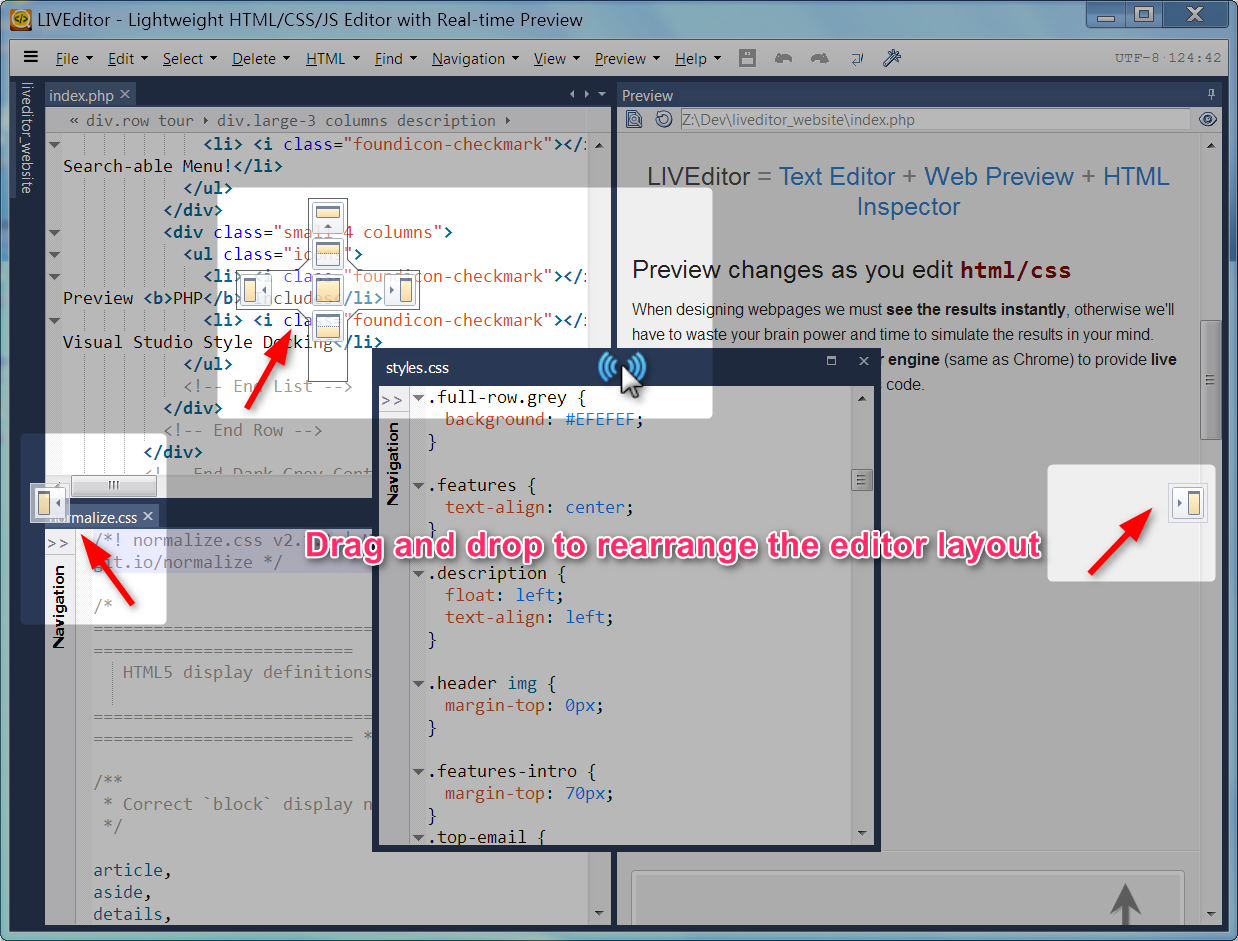Open the hamburger main menu

click(31, 58)
